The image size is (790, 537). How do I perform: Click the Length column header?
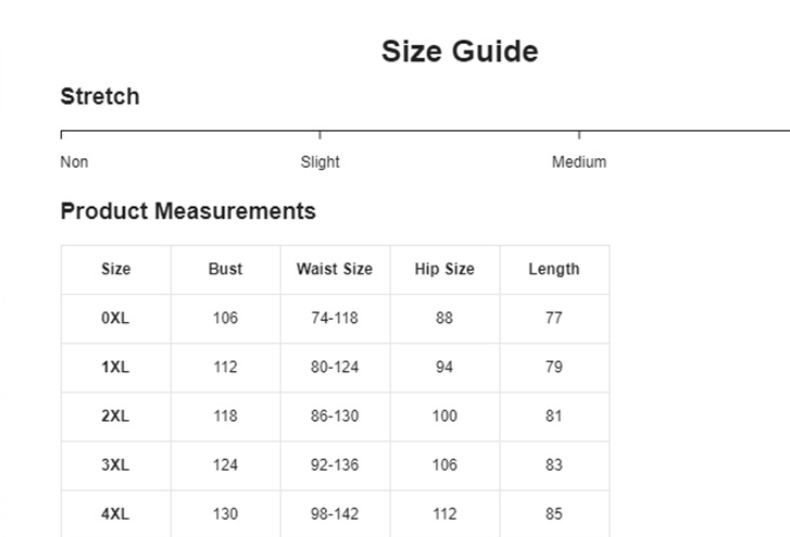(553, 269)
